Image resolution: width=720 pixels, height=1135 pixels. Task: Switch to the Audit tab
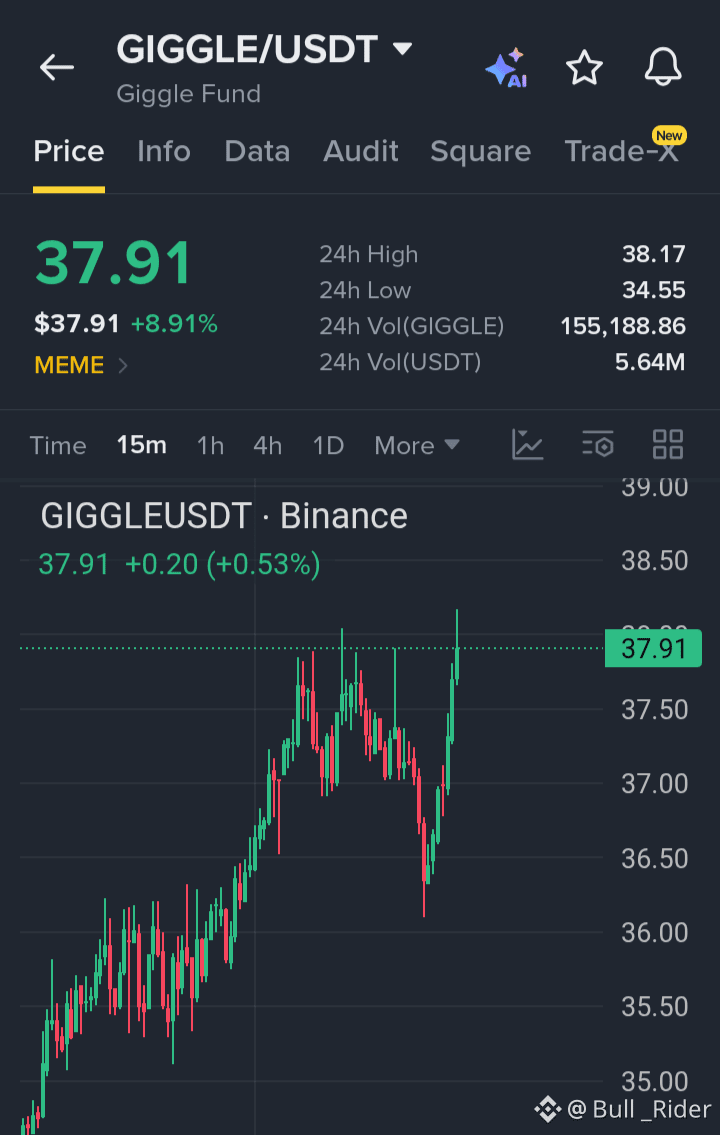point(360,152)
